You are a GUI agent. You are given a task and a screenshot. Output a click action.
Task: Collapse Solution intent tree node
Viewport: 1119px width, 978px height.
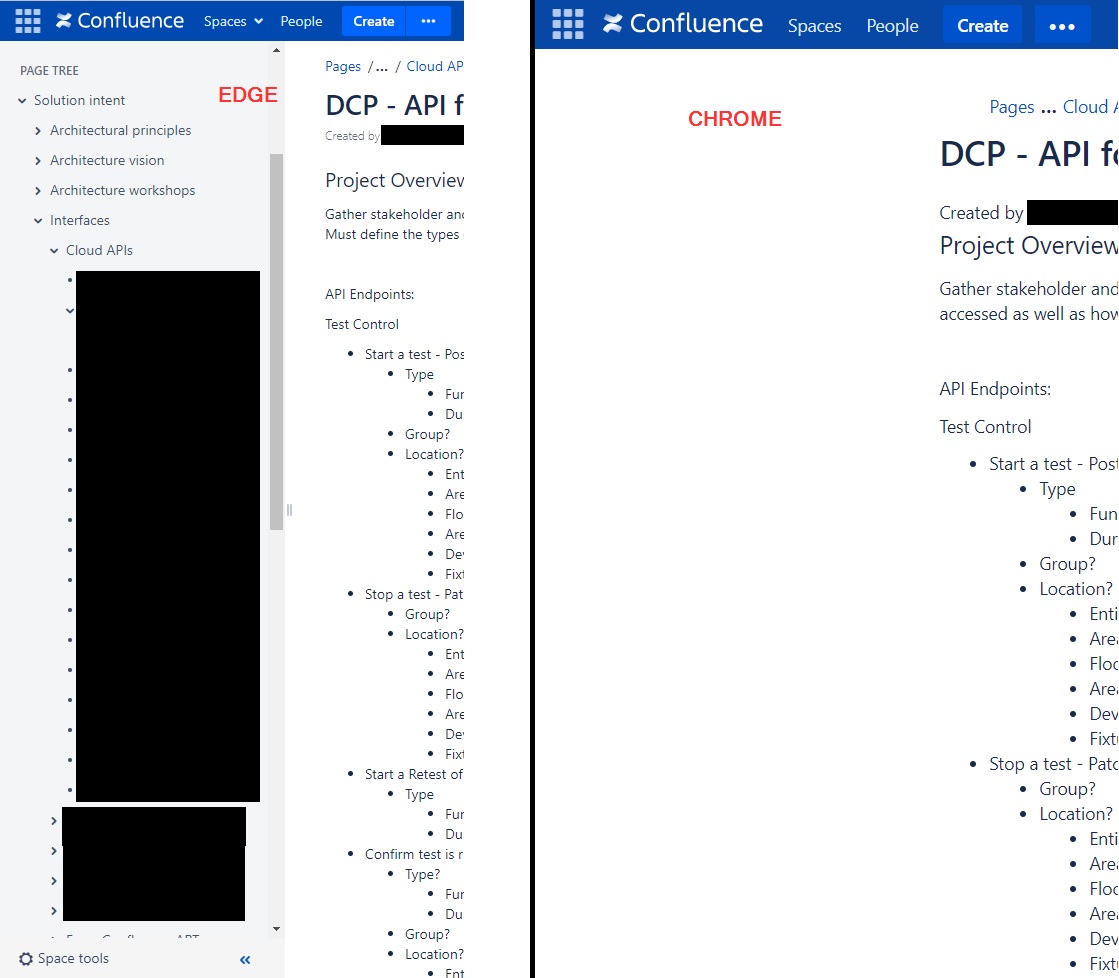point(22,101)
